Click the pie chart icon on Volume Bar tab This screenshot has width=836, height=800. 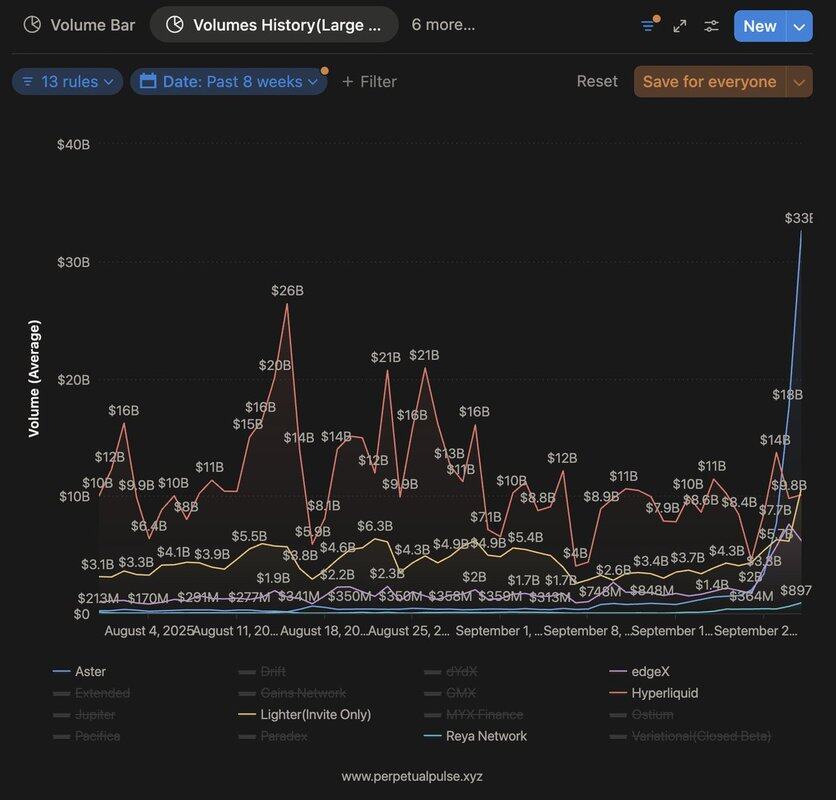tap(33, 25)
